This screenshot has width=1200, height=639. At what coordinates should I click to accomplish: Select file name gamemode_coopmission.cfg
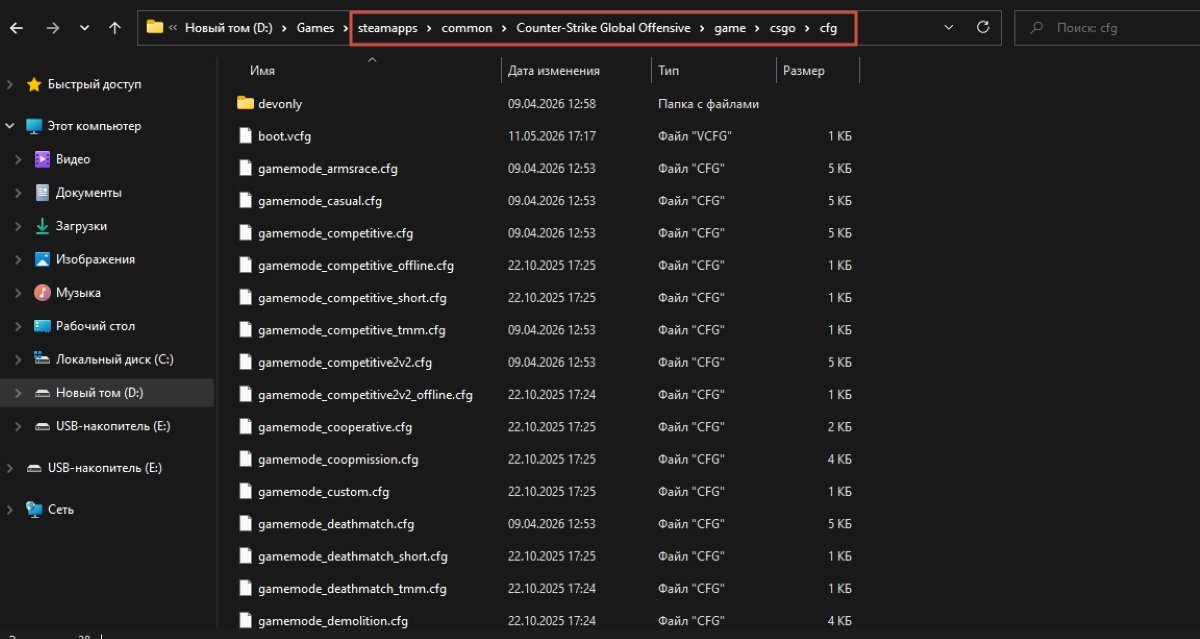click(x=338, y=459)
